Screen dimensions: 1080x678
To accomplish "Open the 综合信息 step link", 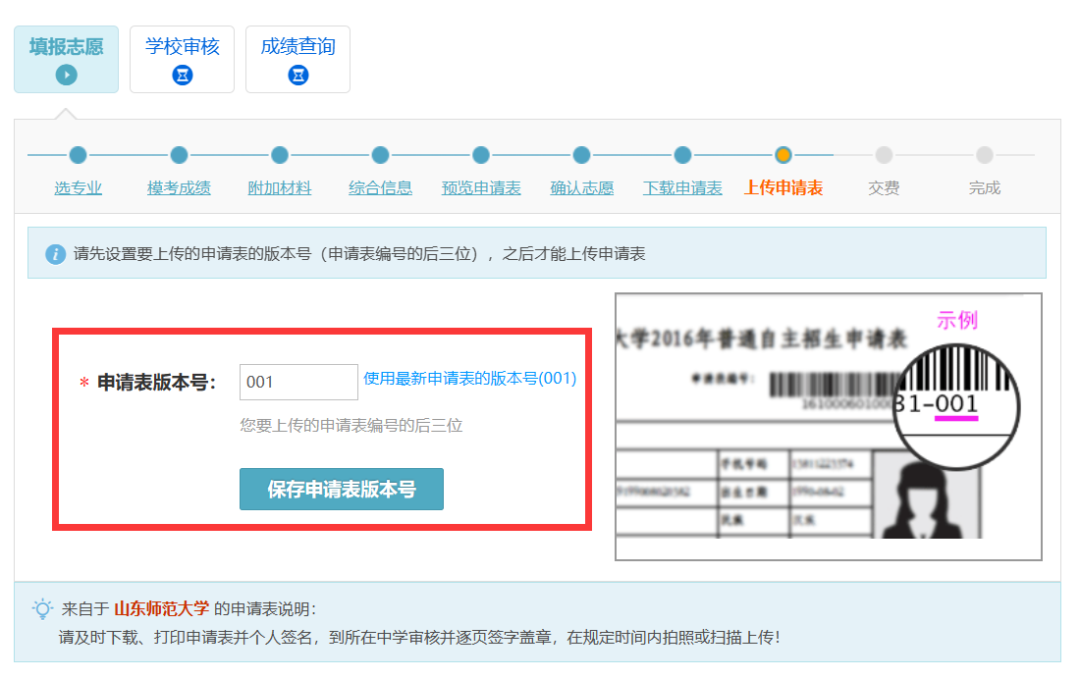I will (380, 188).
